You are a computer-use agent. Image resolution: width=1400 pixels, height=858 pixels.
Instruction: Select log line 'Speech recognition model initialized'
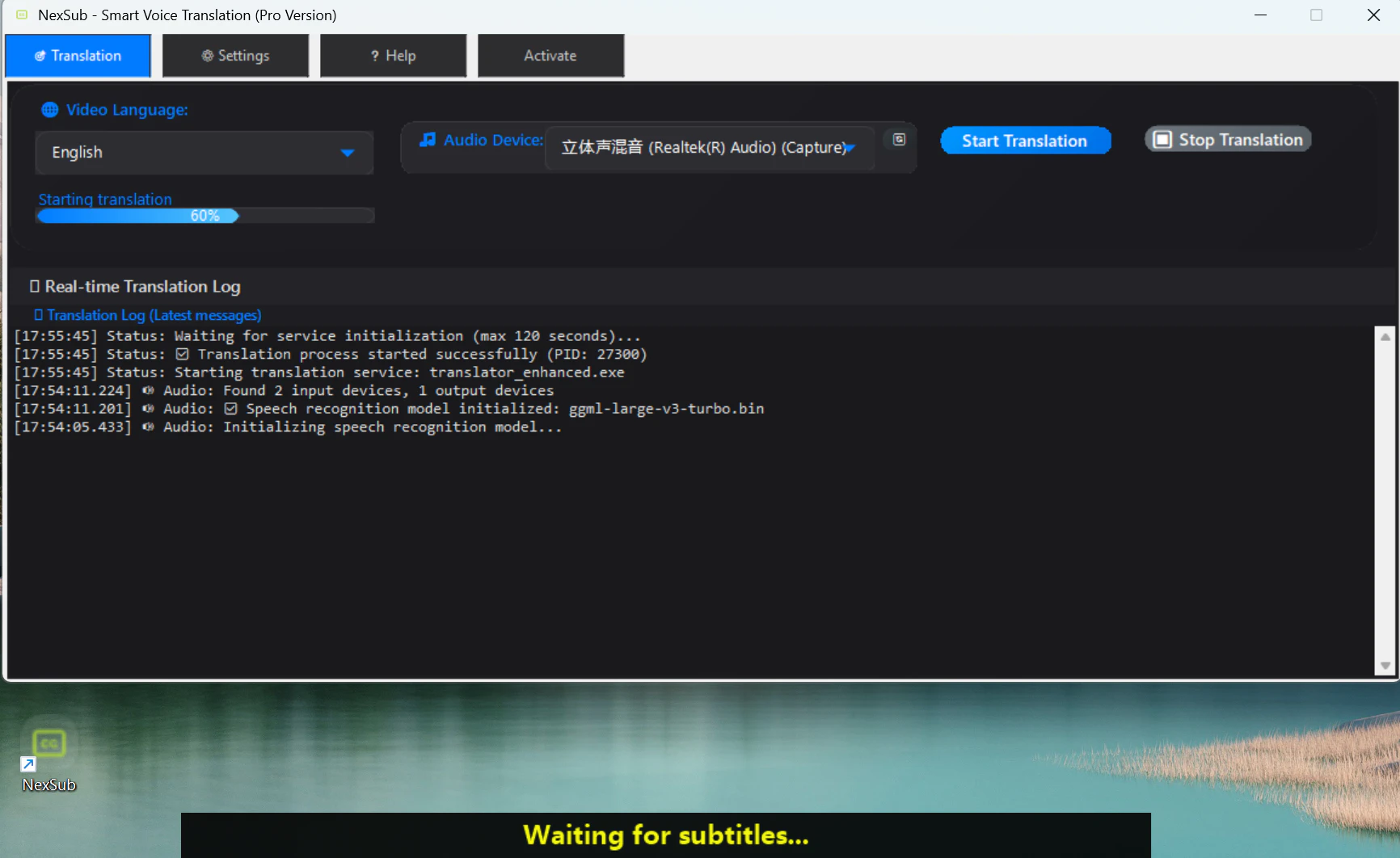(389, 409)
